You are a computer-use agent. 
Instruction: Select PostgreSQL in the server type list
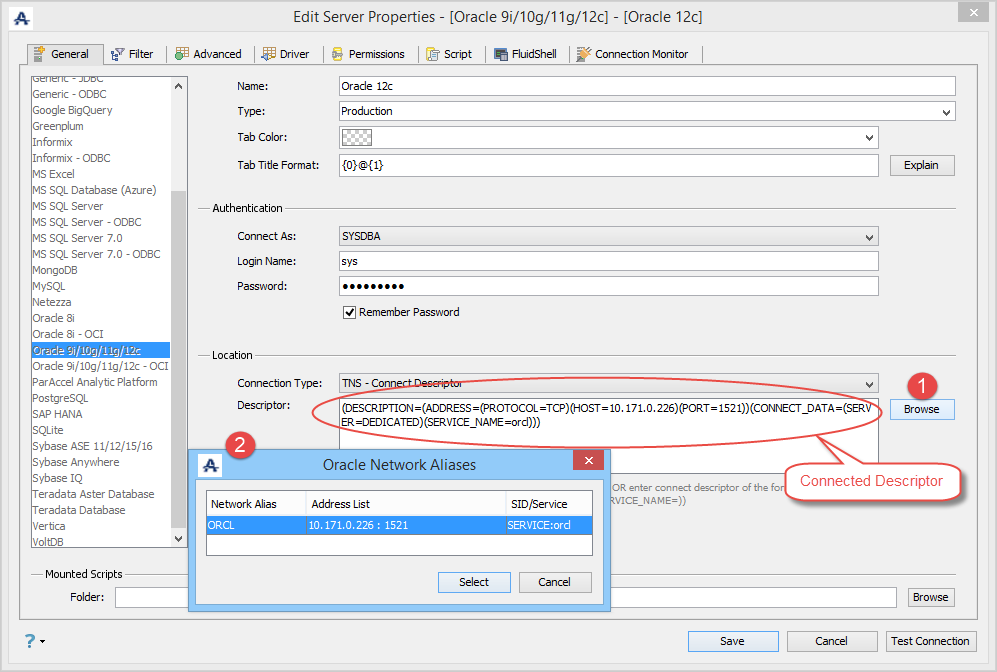[60, 398]
